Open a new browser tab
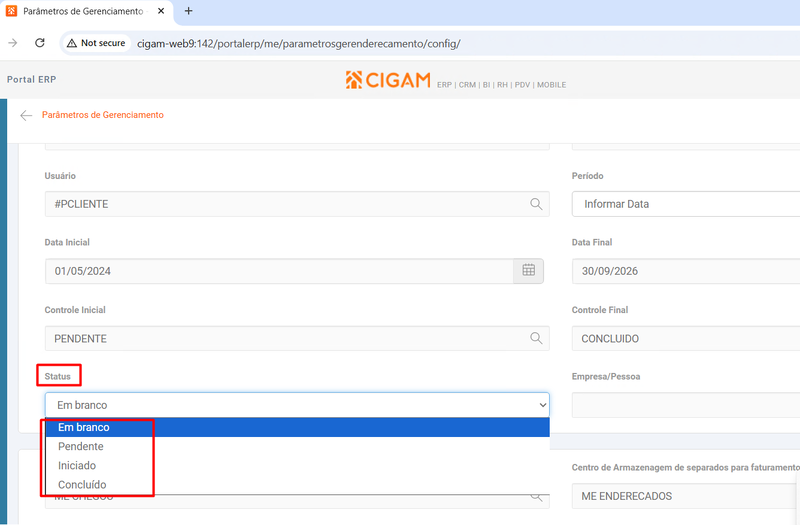Viewport: 800px width, 525px height. point(188,11)
